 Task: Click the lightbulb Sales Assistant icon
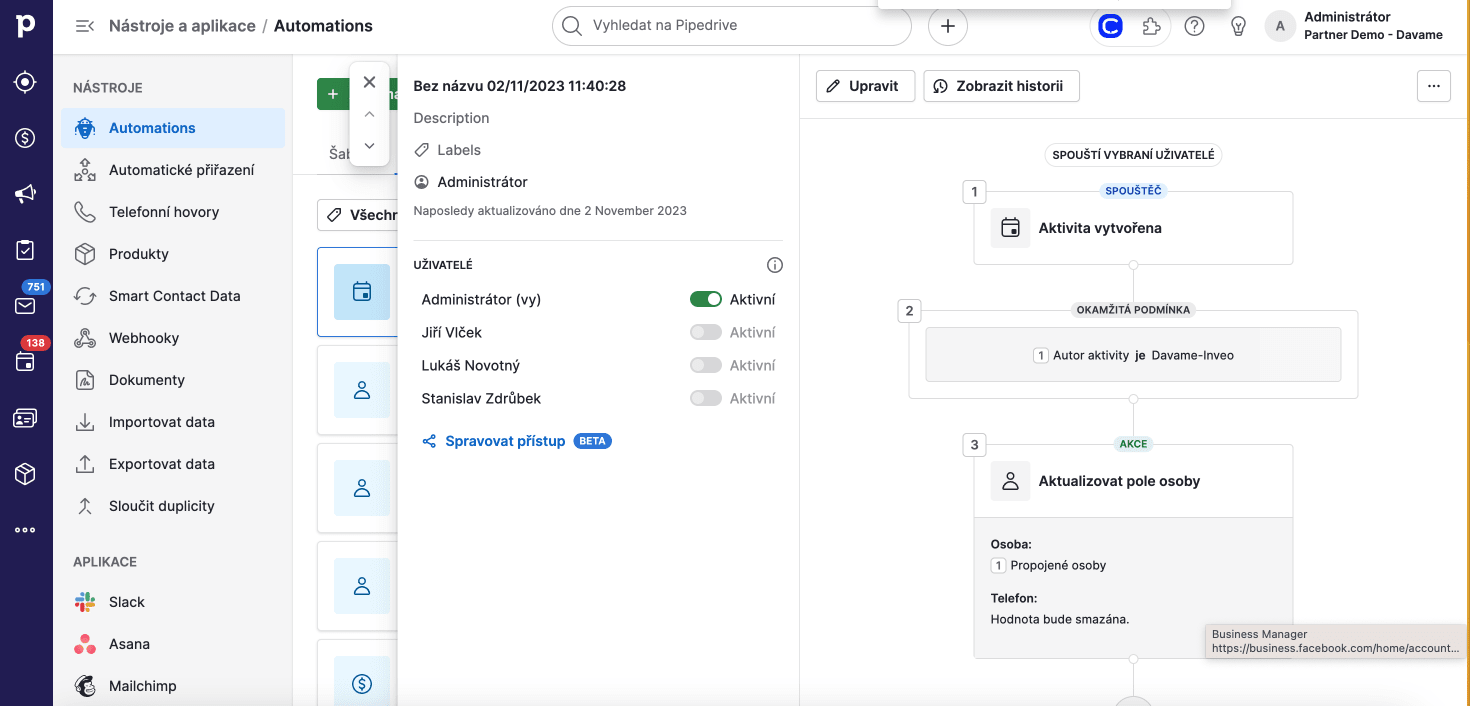pyautogui.click(x=1238, y=27)
